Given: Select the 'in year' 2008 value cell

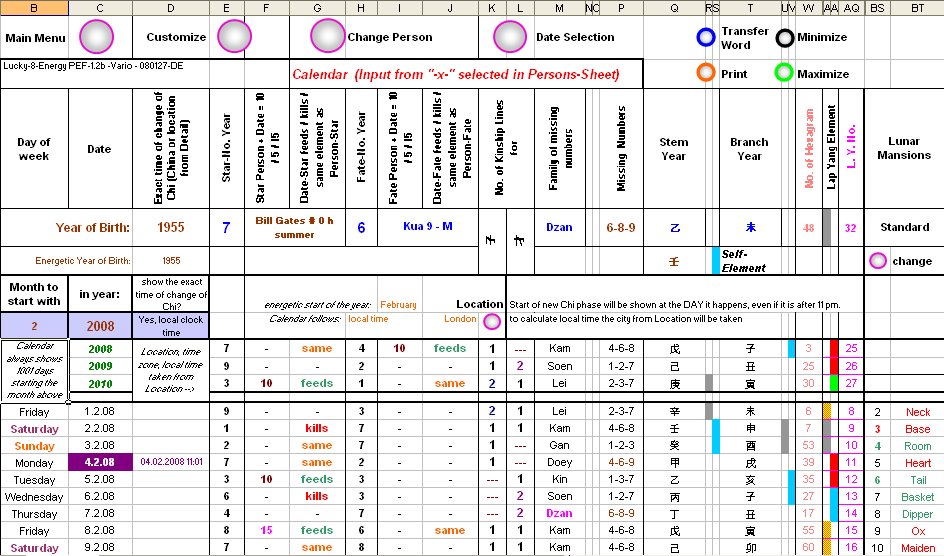Looking at the screenshot, I should (x=99, y=325).
